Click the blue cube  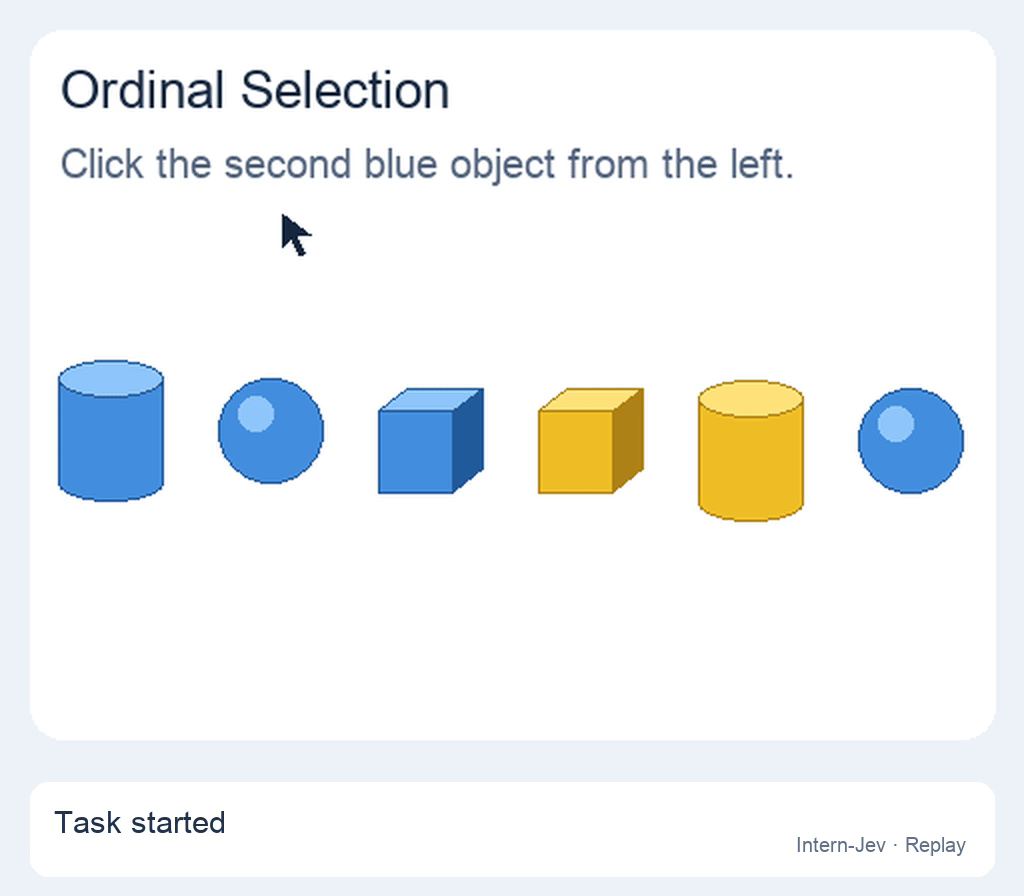pos(431,441)
